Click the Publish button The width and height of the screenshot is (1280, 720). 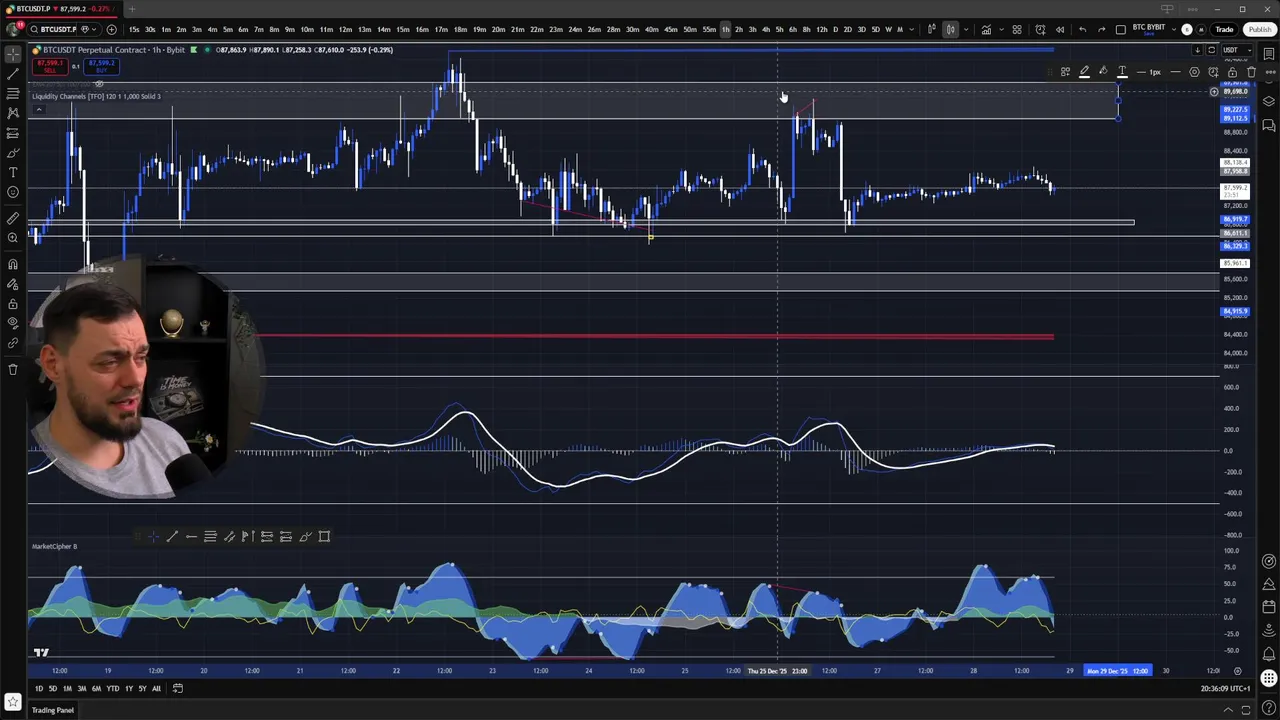point(1259,29)
